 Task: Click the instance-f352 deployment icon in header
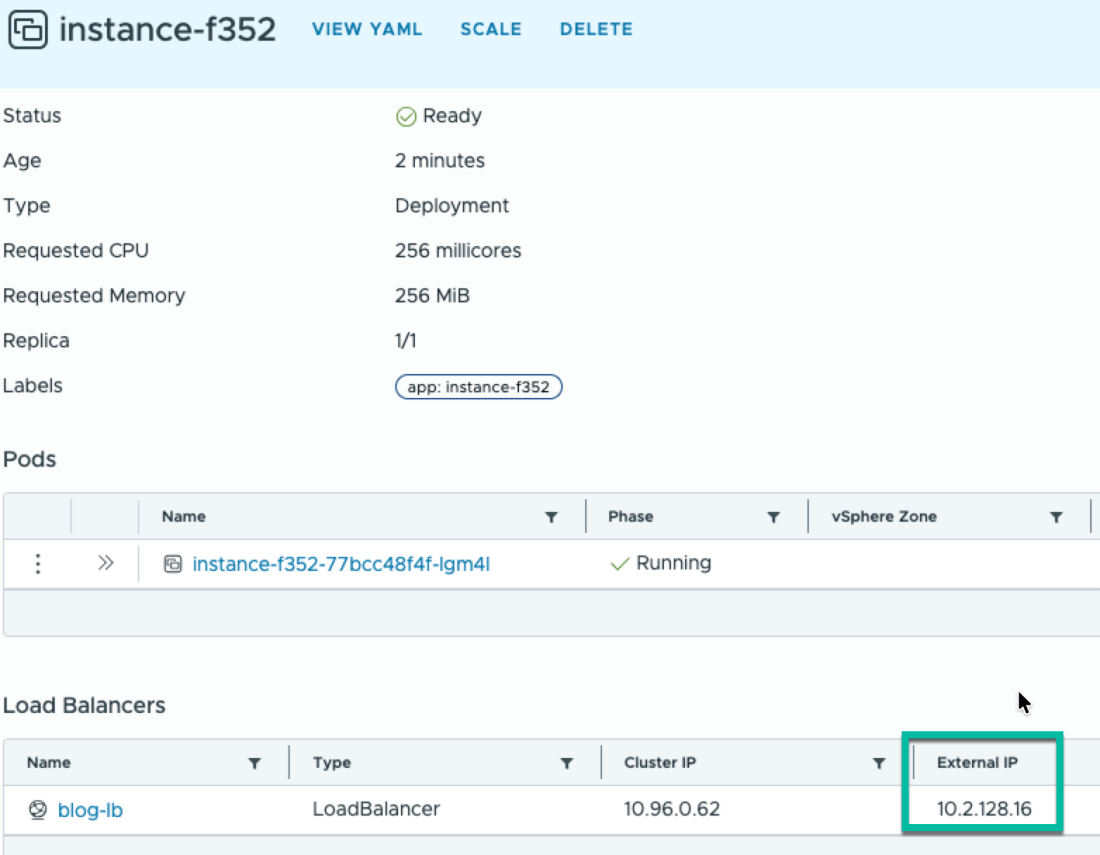click(x=27, y=29)
